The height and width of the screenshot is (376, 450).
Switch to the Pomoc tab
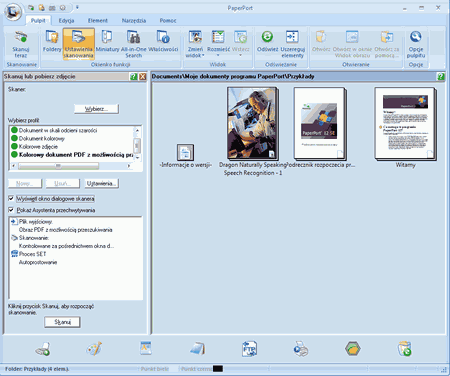(x=168, y=21)
